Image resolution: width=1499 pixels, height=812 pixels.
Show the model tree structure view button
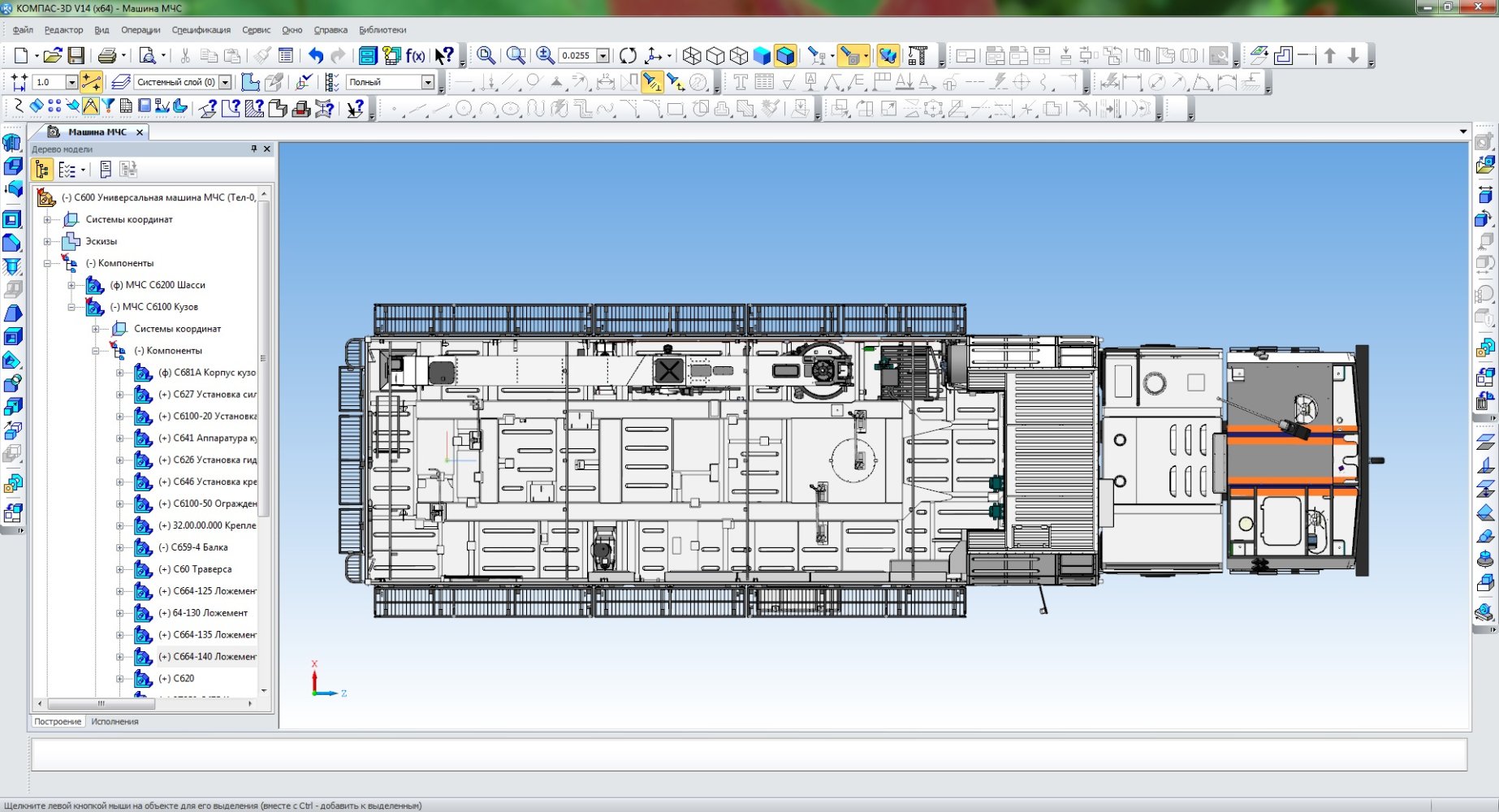42,170
